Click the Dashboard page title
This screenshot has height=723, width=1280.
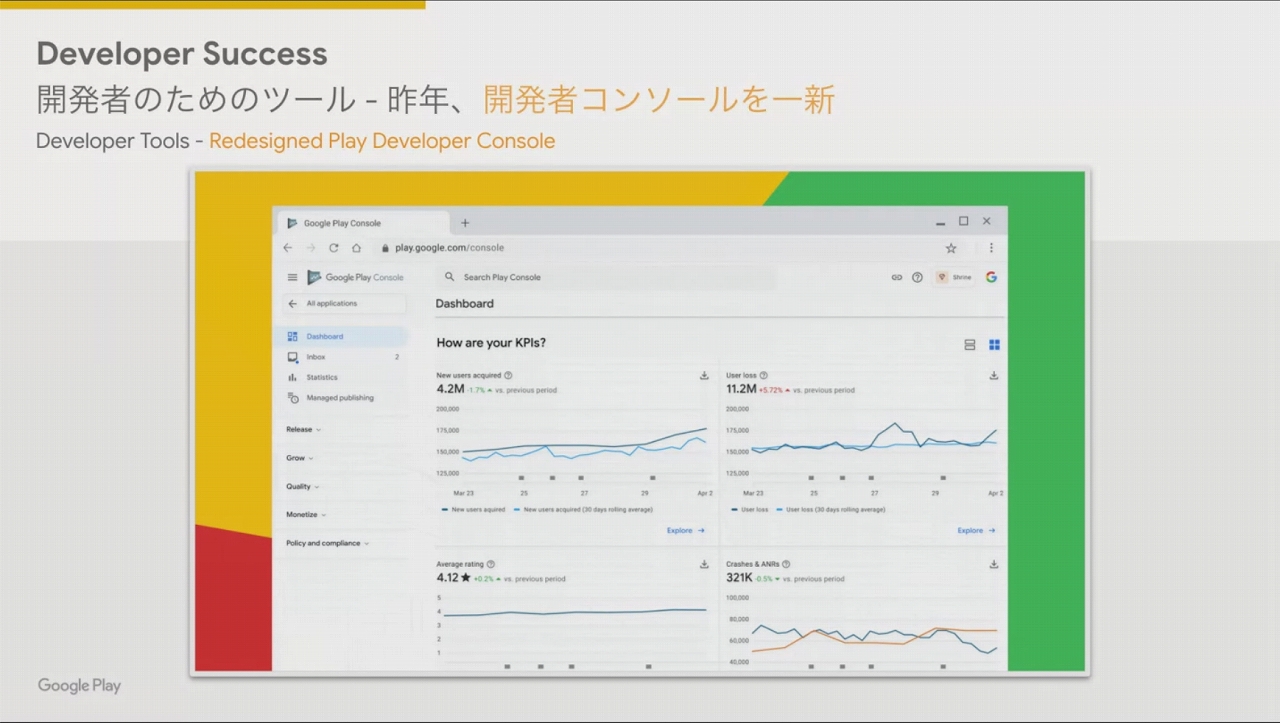[465, 304]
